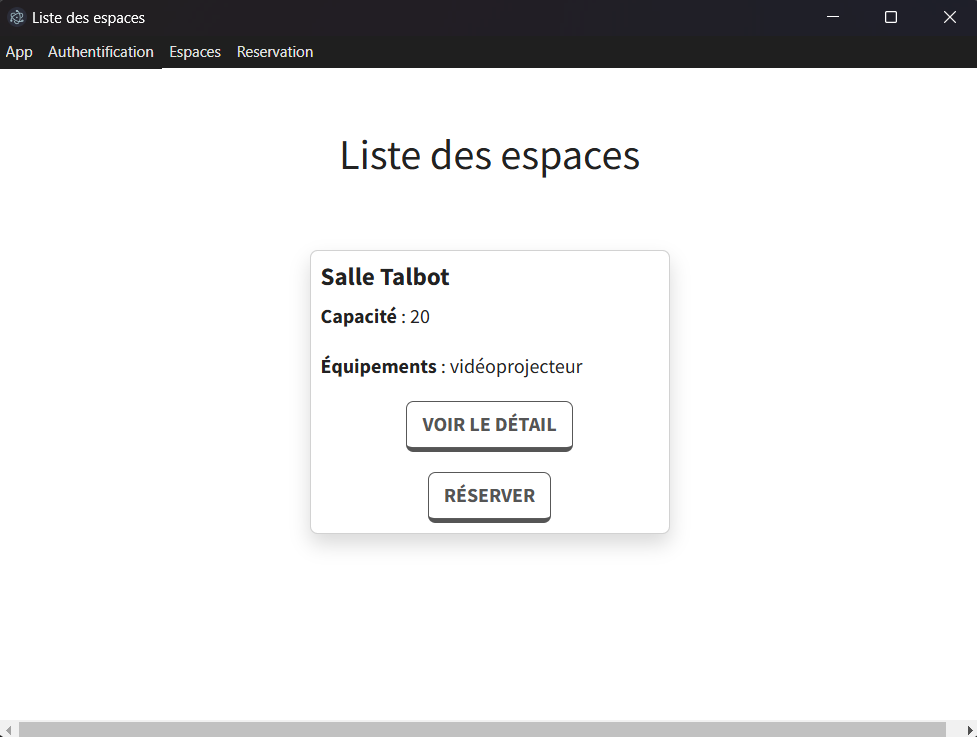Select the Salle Talbot card title
The width and height of the screenshot is (977, 737).
point(385,277)
